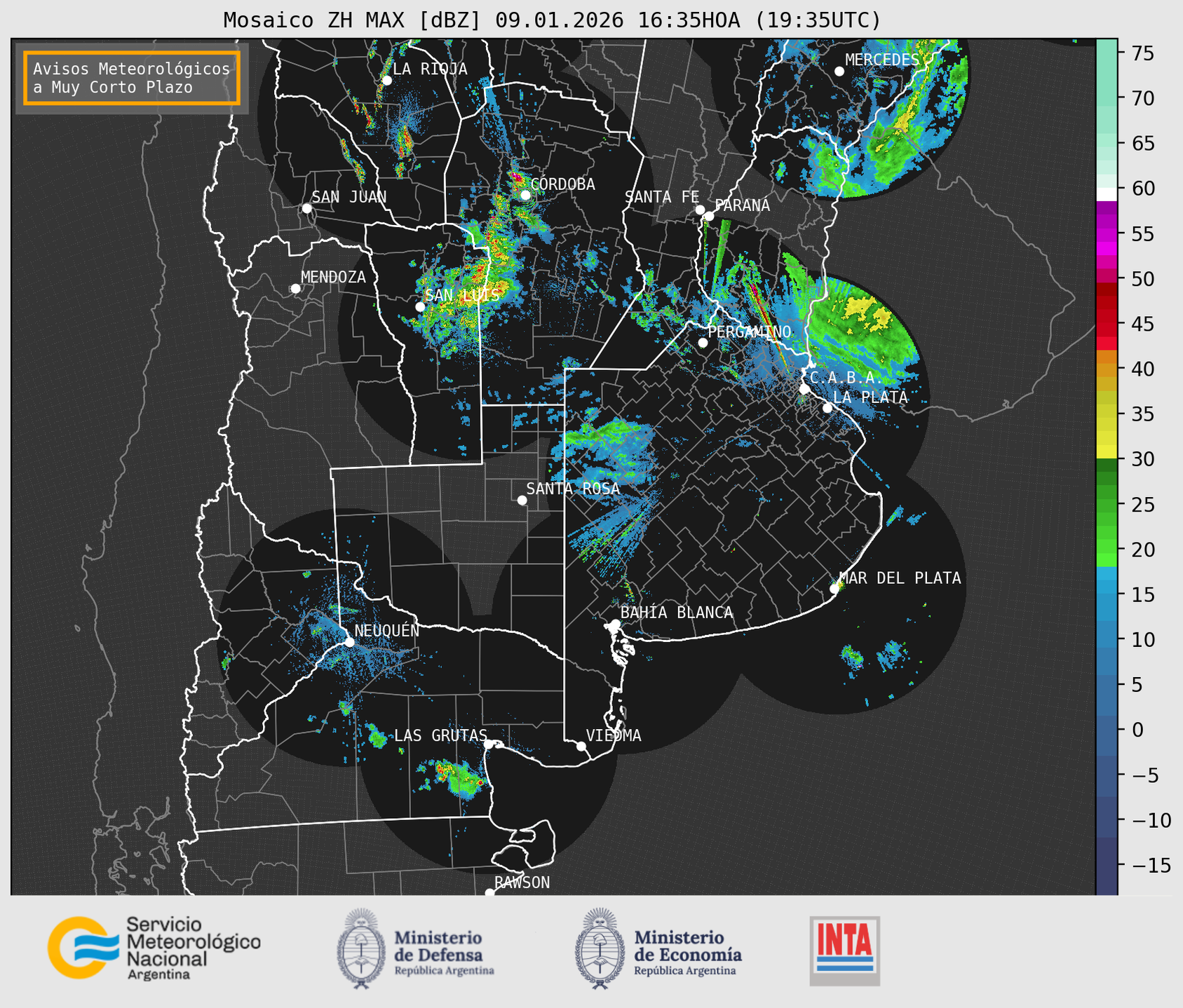Select the NEUQUÉN city marker

[349, 642]
